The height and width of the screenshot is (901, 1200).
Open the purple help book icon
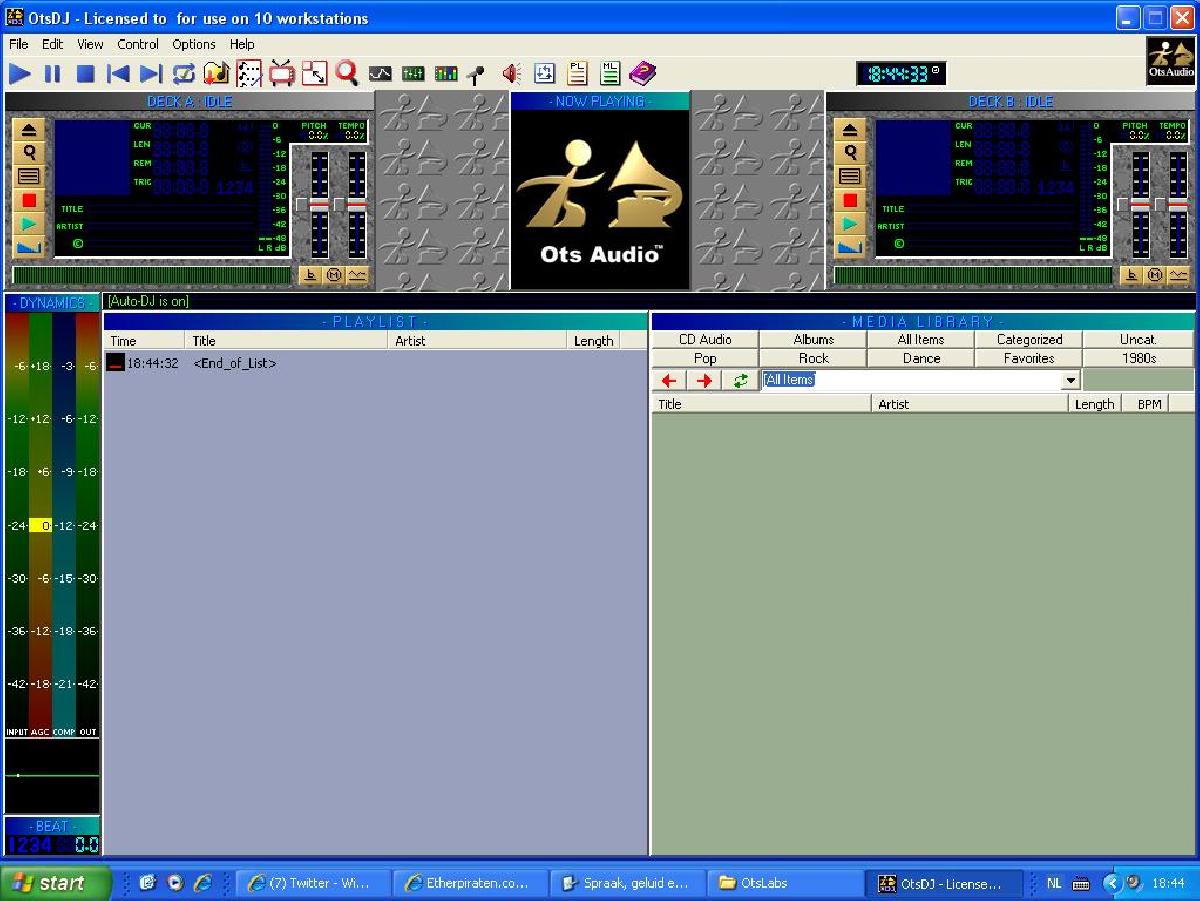(642, 73)
